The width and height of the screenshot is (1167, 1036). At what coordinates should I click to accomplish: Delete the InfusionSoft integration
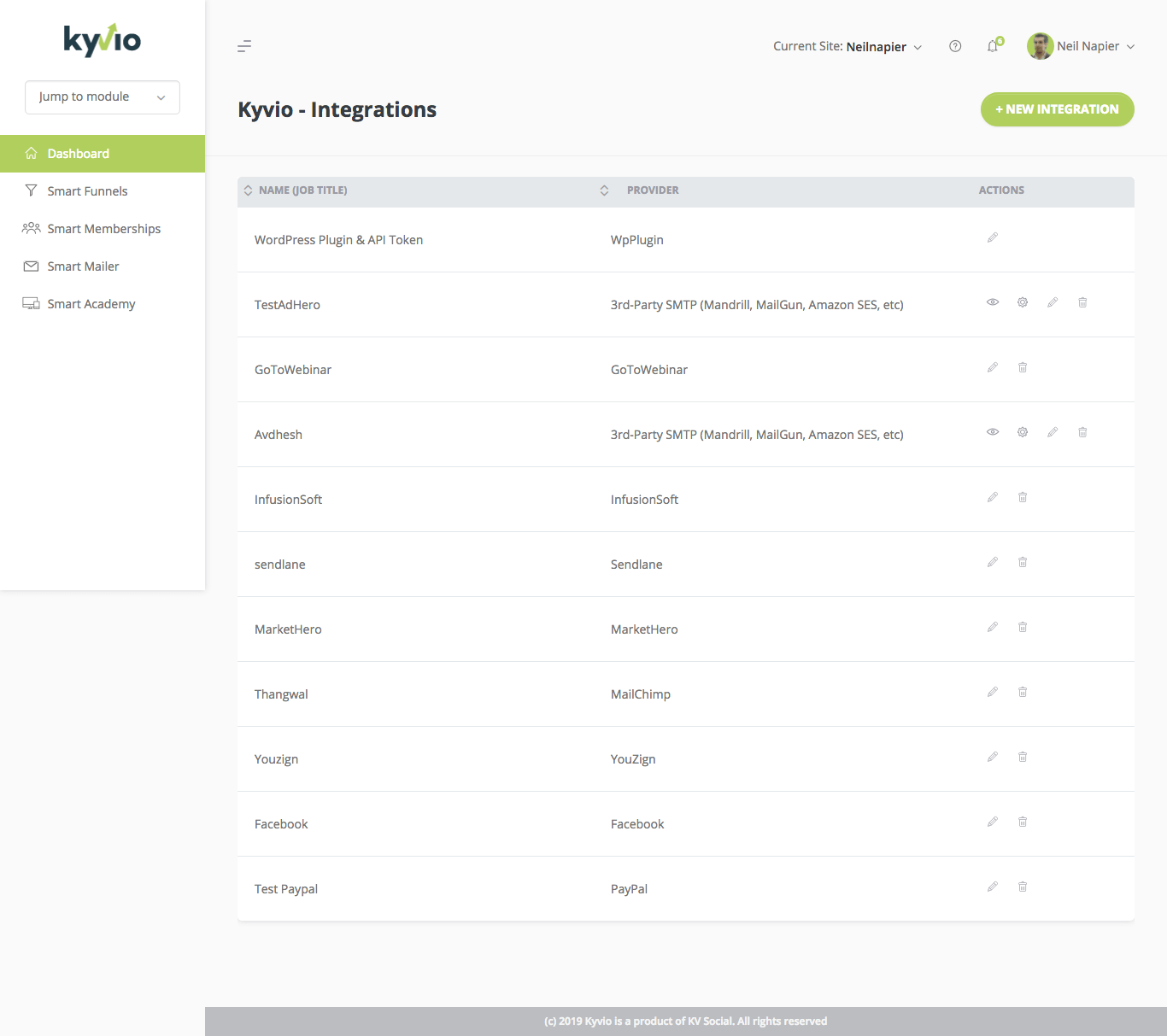(x=1023, y=497)
